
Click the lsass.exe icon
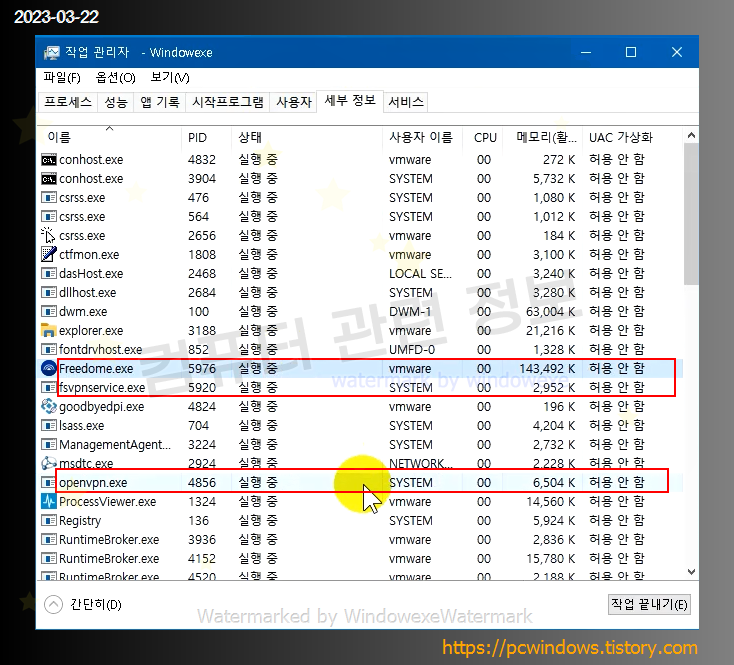[49, 425]
